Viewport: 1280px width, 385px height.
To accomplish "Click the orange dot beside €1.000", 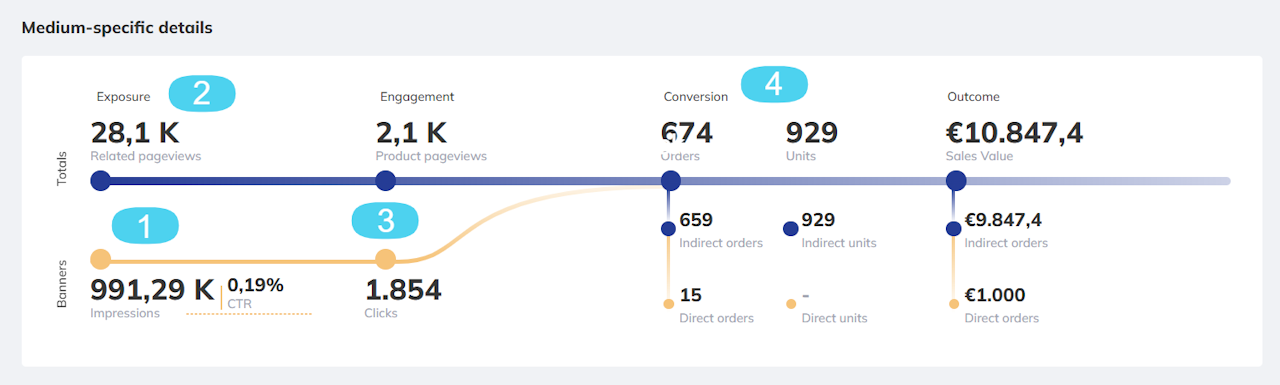I will point(954,303).
